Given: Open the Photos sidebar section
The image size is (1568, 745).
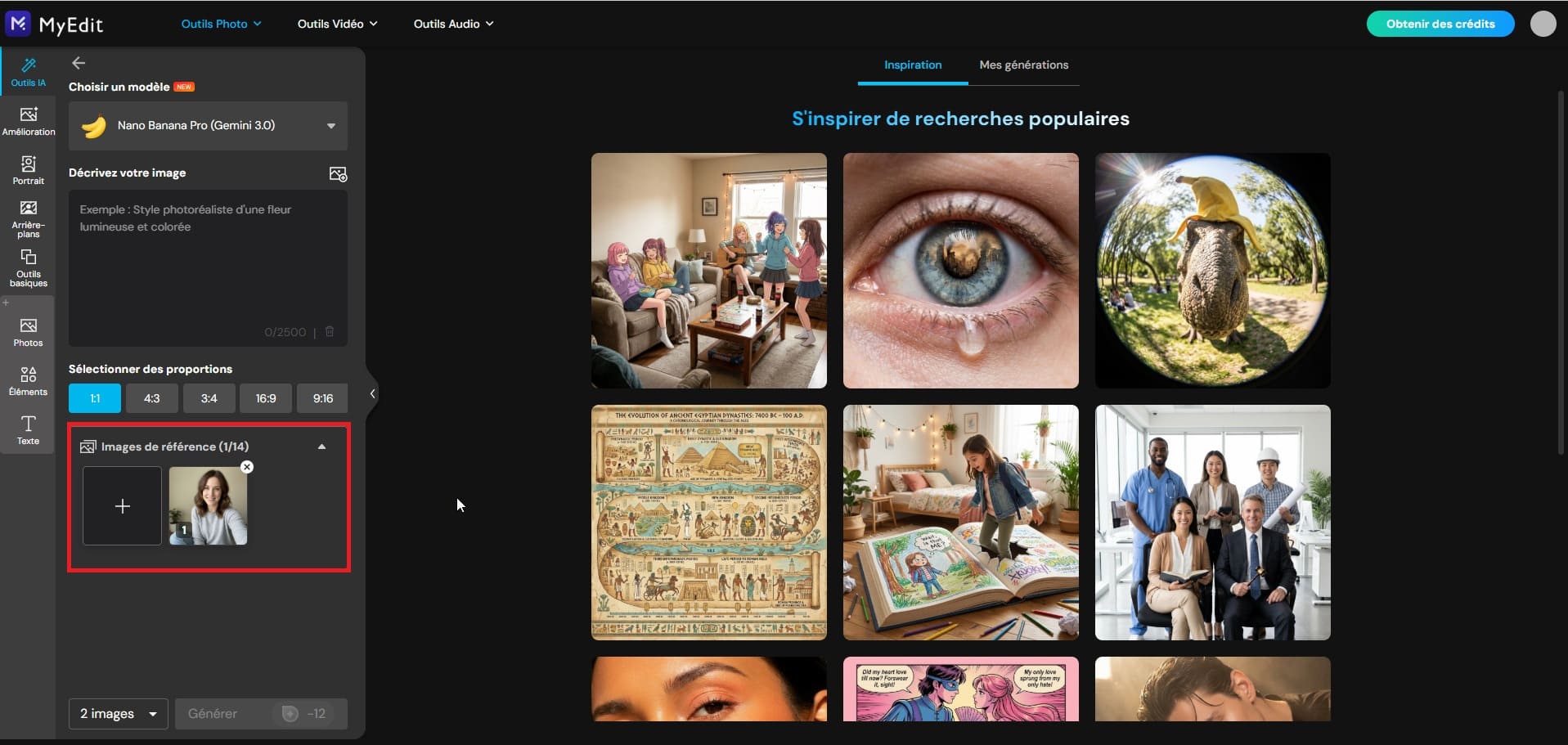Looking at the screenshot, I should [28, 332].
